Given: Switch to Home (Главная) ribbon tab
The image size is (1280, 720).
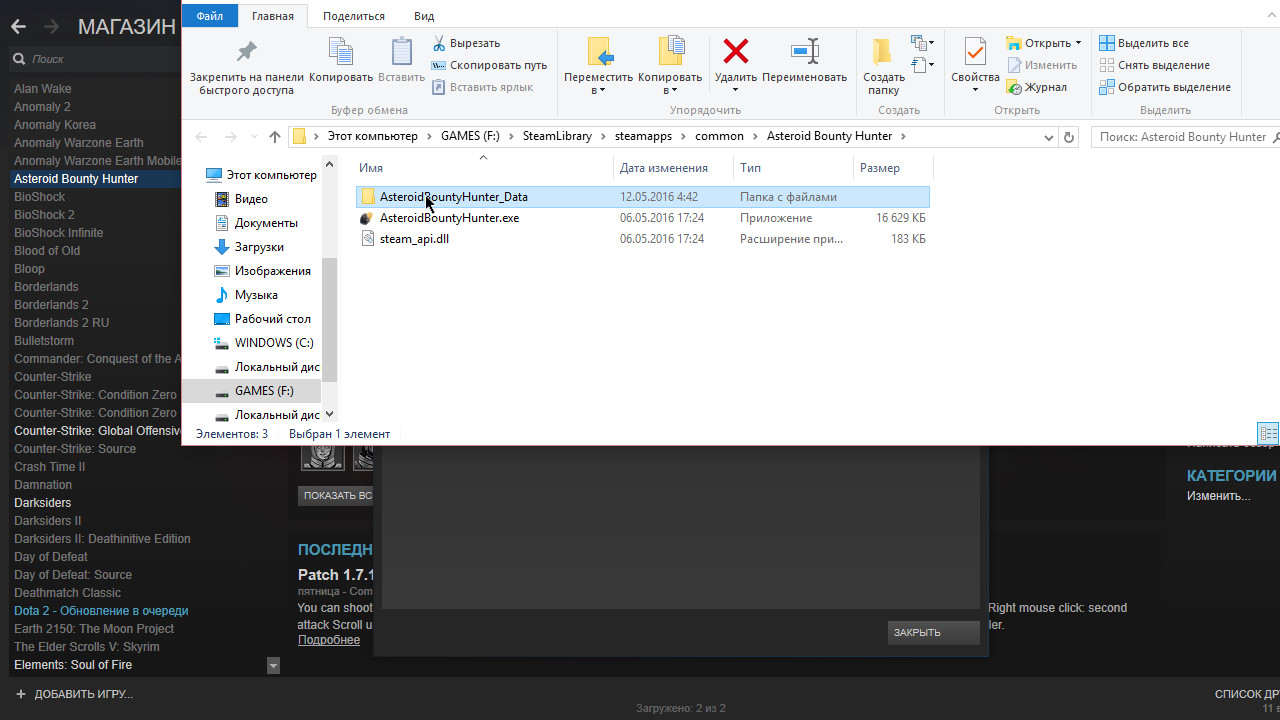Looking at the screenshot, I should (x=273, y=16).
